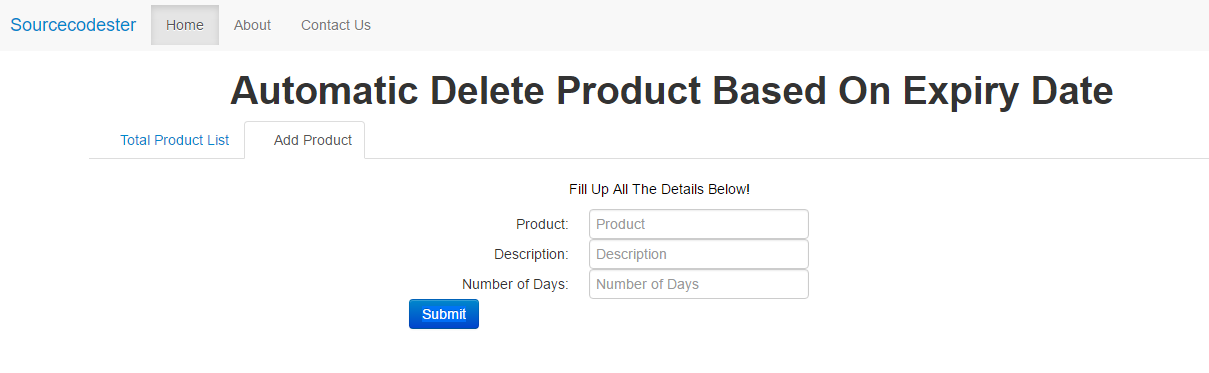Image resolution: width=1209 pixels, height=373 pixels.
Task: Click the "Fill Up All The Details Below!" text
Action: (659, 188)
